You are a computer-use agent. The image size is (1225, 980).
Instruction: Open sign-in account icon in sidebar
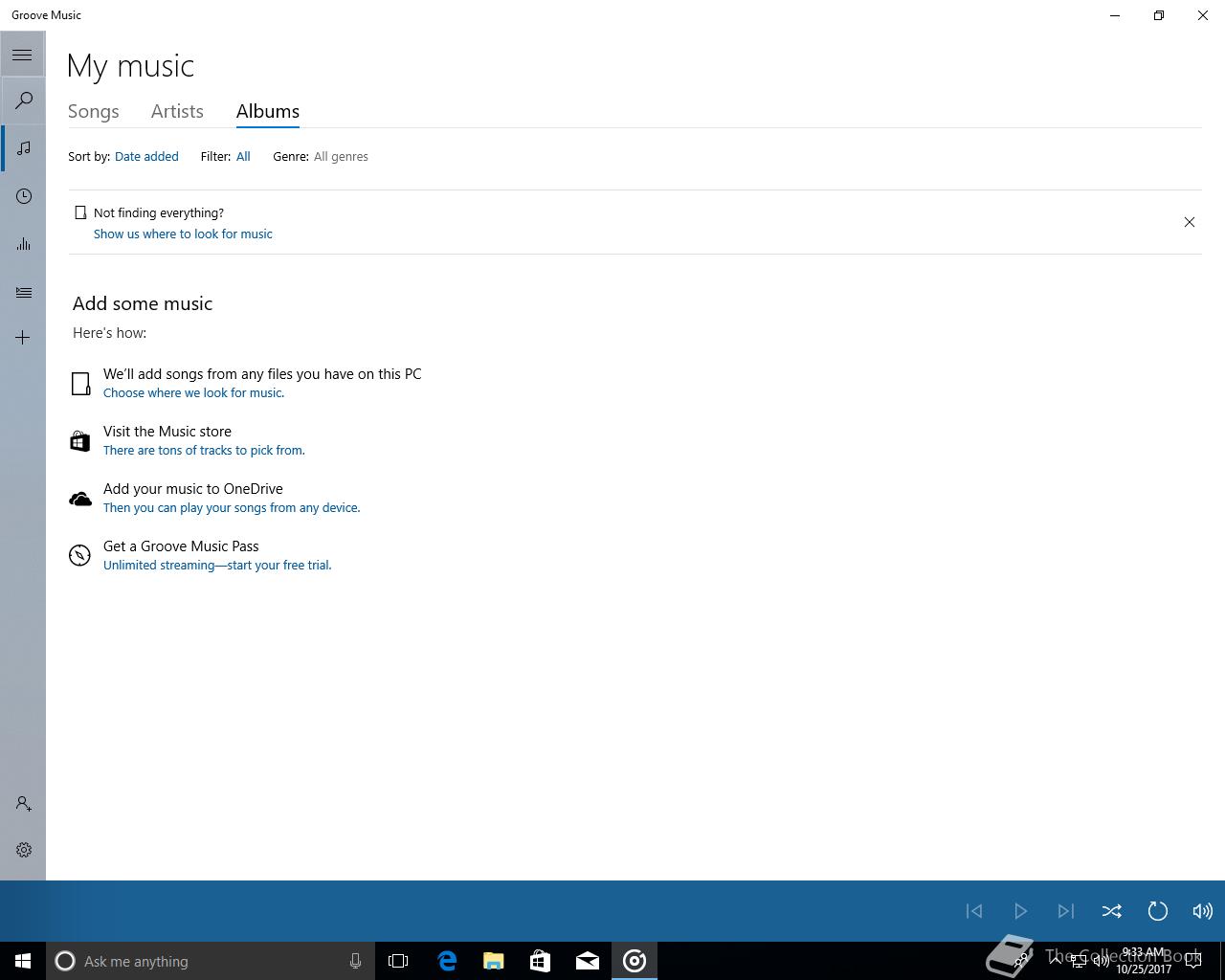[x=23, y=804]
